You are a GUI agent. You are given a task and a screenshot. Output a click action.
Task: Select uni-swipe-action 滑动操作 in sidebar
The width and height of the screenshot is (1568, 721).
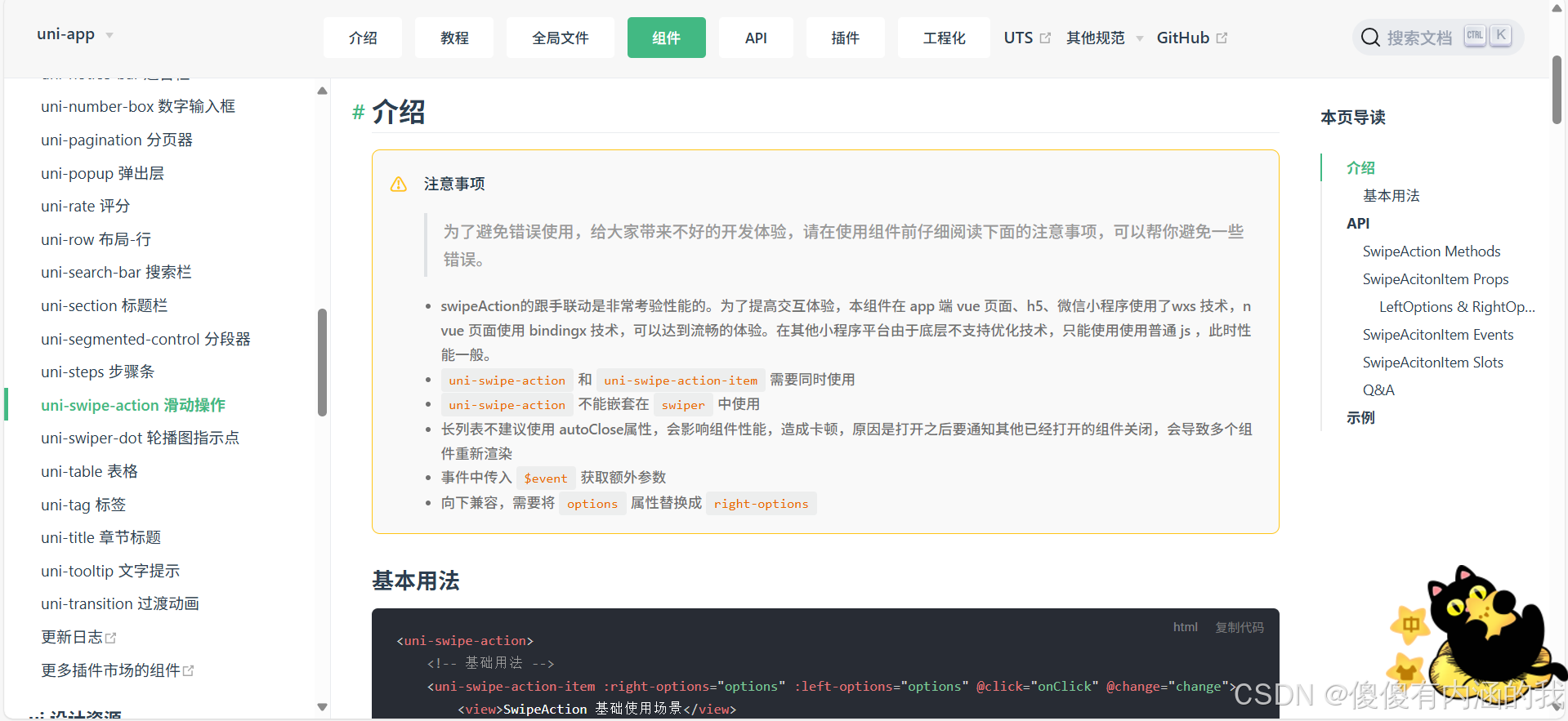(x=133, y=405)
